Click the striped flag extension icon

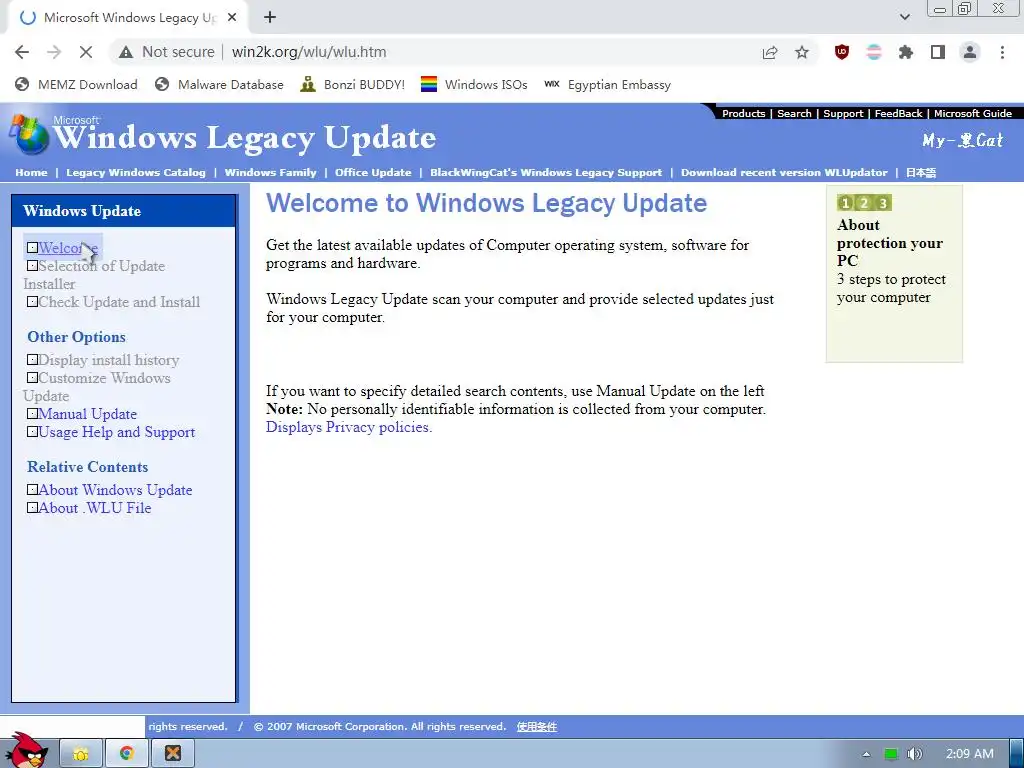[874, 52]
